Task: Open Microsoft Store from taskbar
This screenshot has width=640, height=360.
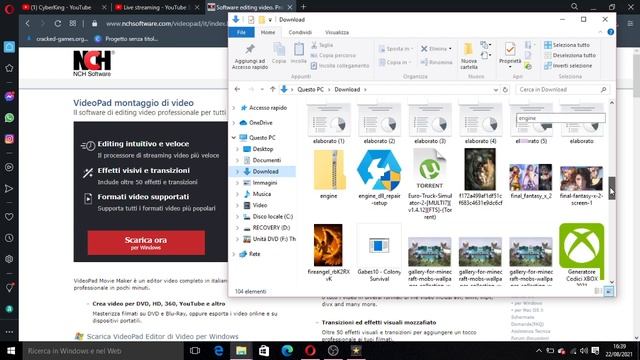Action: point(264,351)
